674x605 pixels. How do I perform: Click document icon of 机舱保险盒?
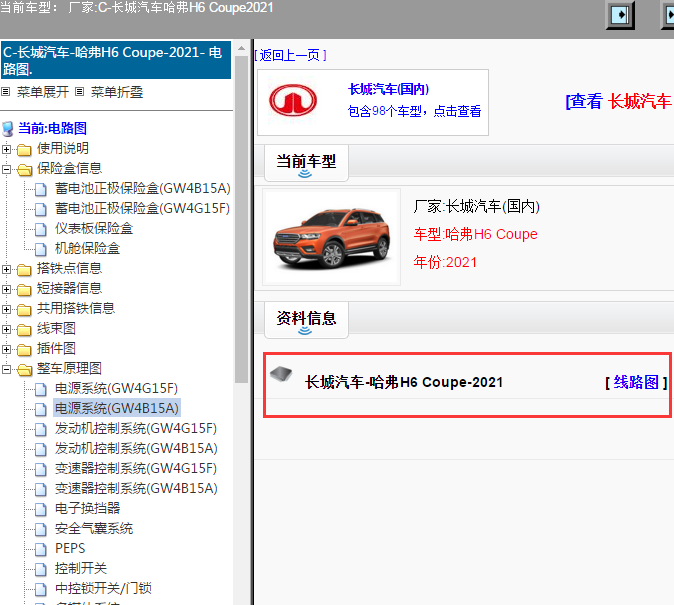(40, 249)
